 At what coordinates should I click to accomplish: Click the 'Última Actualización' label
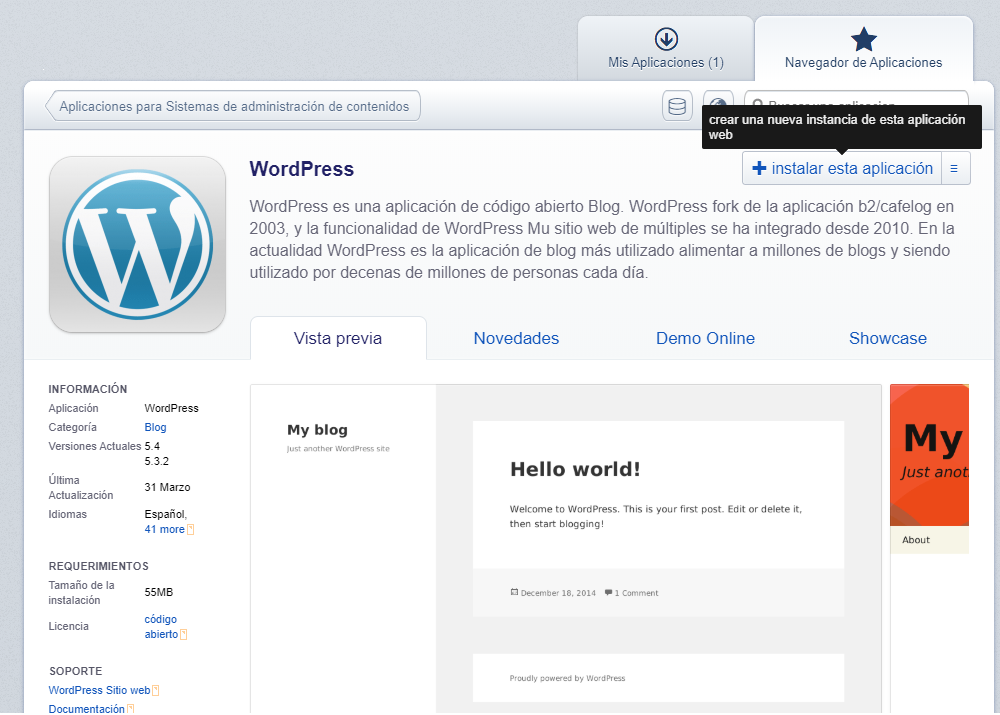click(x=81, y=487)
